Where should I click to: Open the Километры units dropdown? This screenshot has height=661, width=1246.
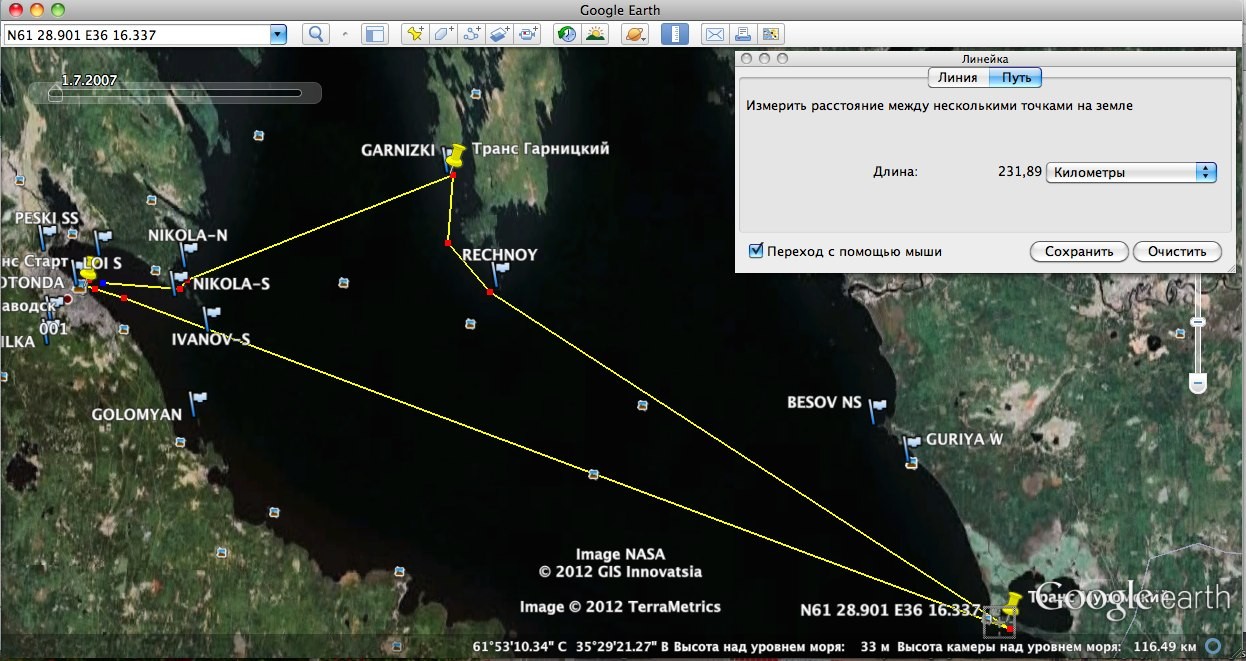(1131, 172)
